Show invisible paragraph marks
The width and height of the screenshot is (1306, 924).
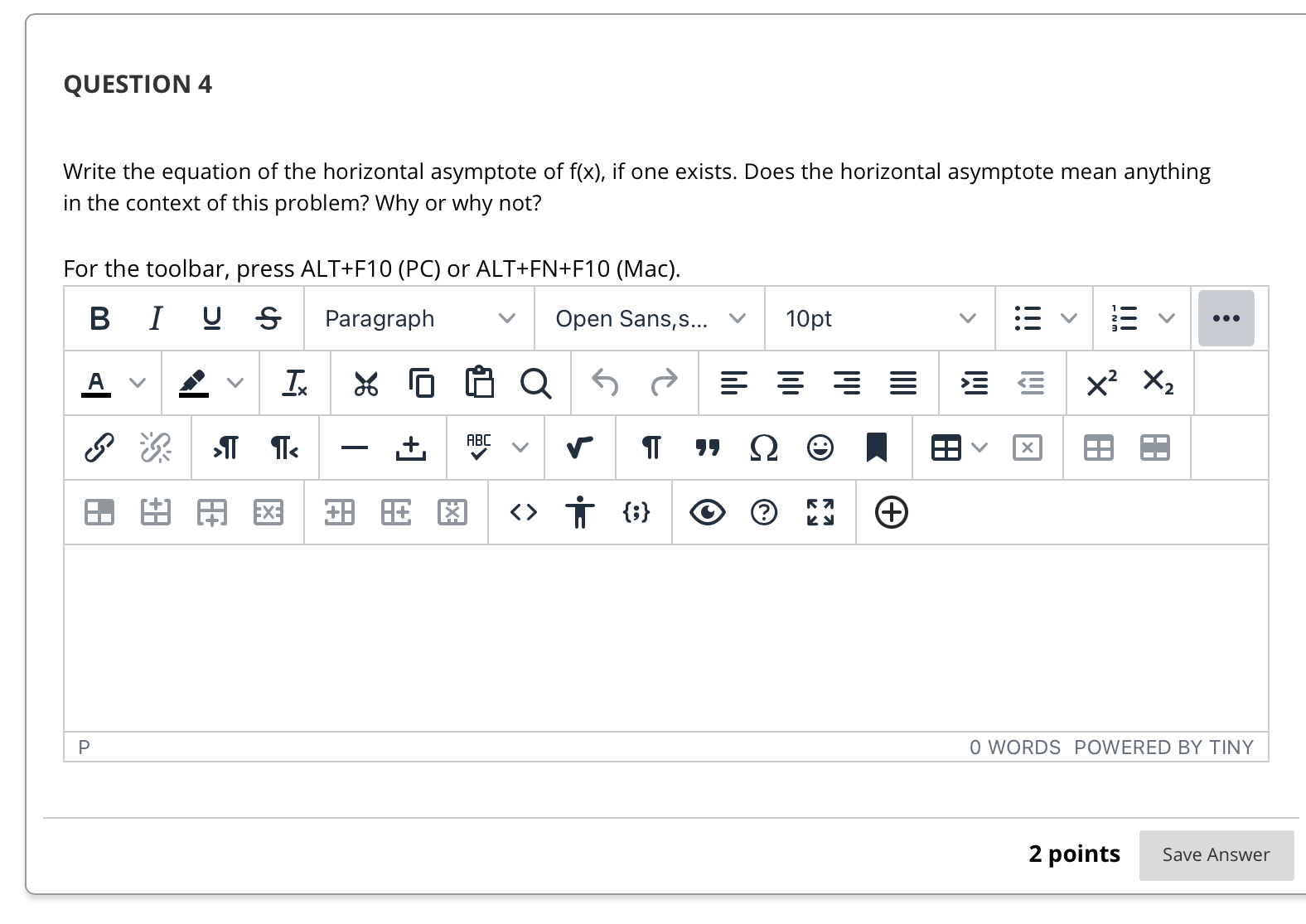(x=651, y=447)
